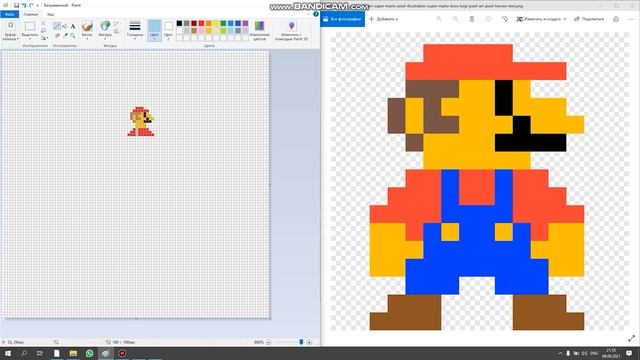Click the Save icon in Paint title bar
The width and height of the screenshot is (640, 360).
pos(16,5)
